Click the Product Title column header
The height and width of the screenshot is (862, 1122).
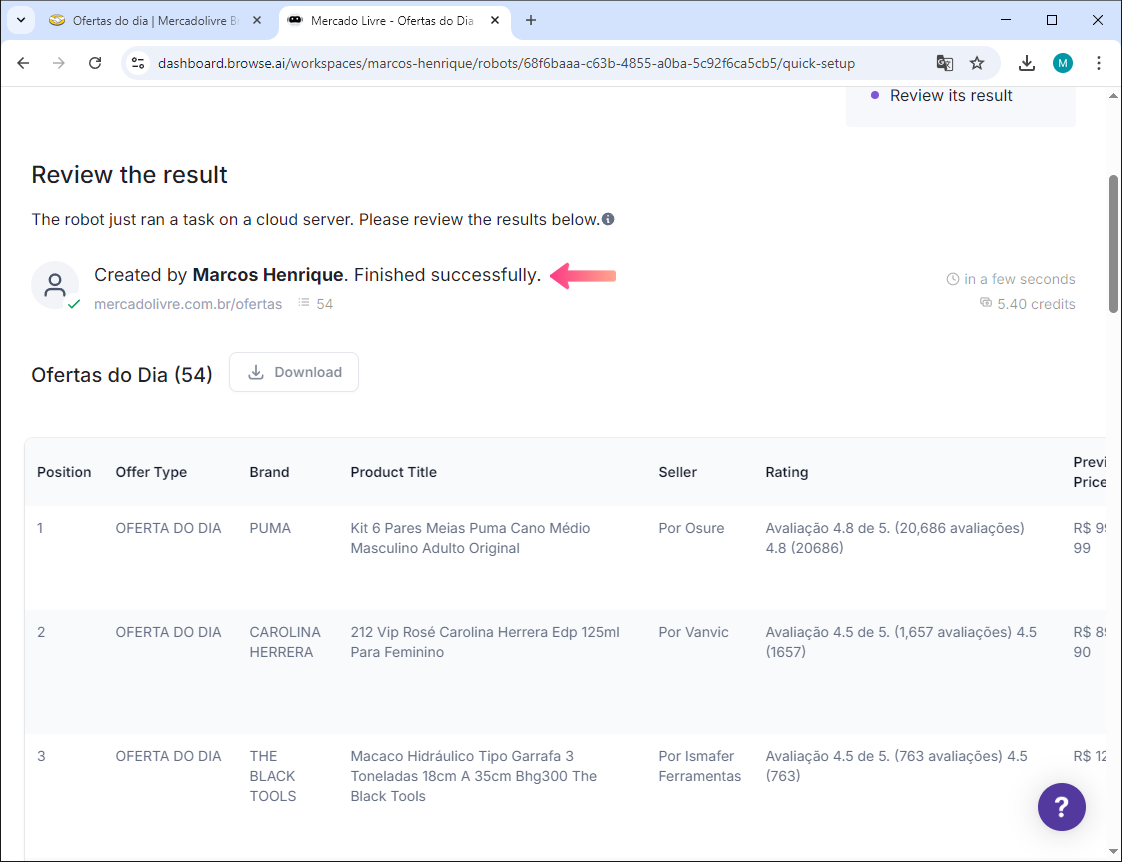394,472
